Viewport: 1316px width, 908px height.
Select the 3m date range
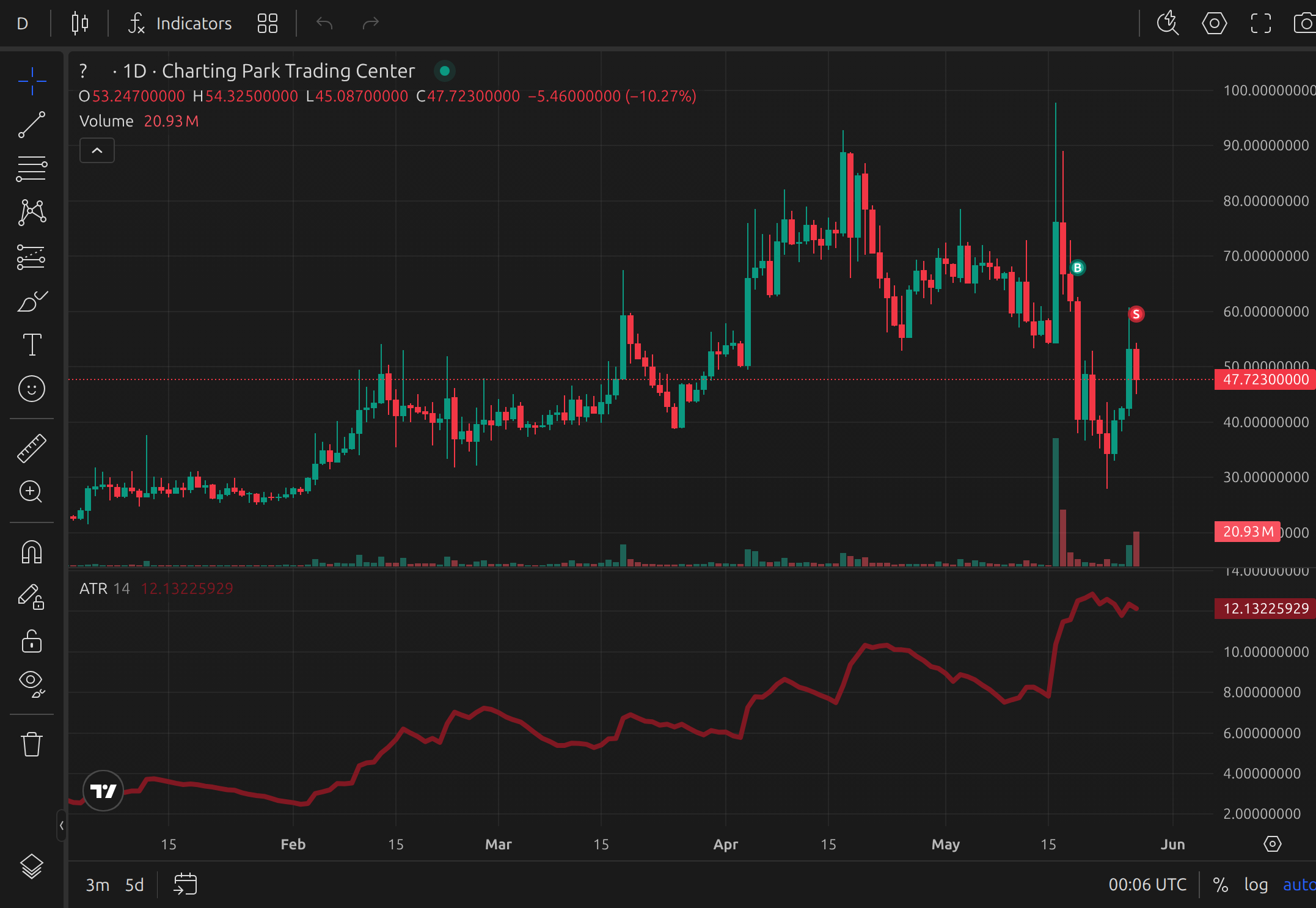(97, 885)
